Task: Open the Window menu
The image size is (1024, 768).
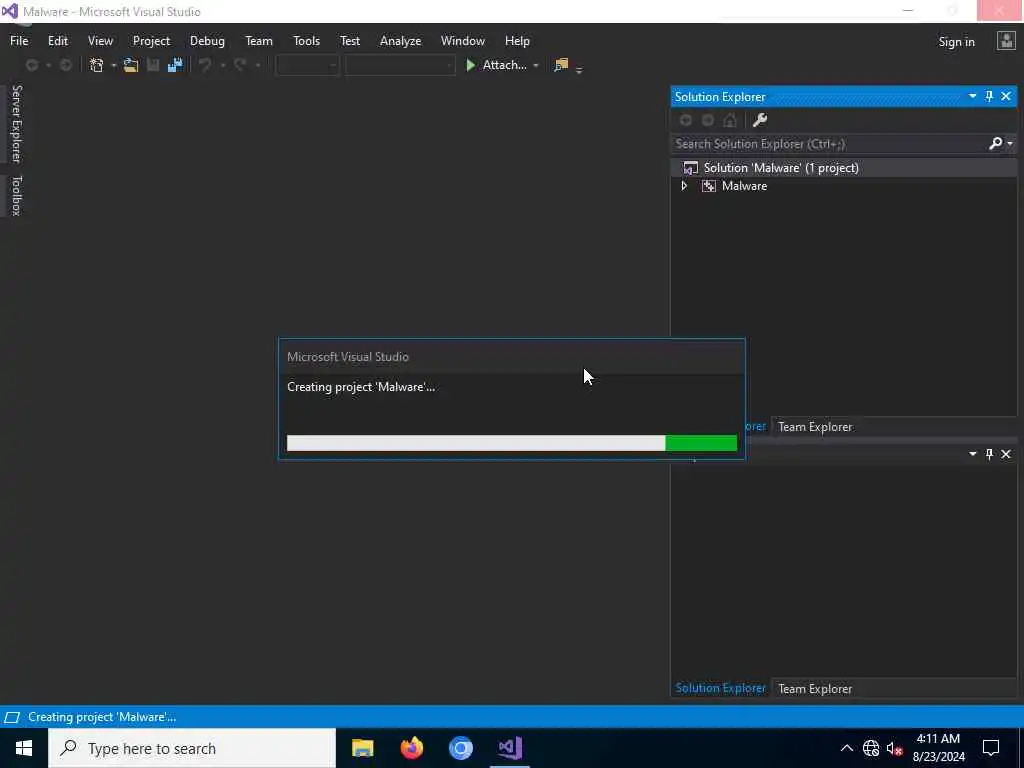Action: point(462,40)
